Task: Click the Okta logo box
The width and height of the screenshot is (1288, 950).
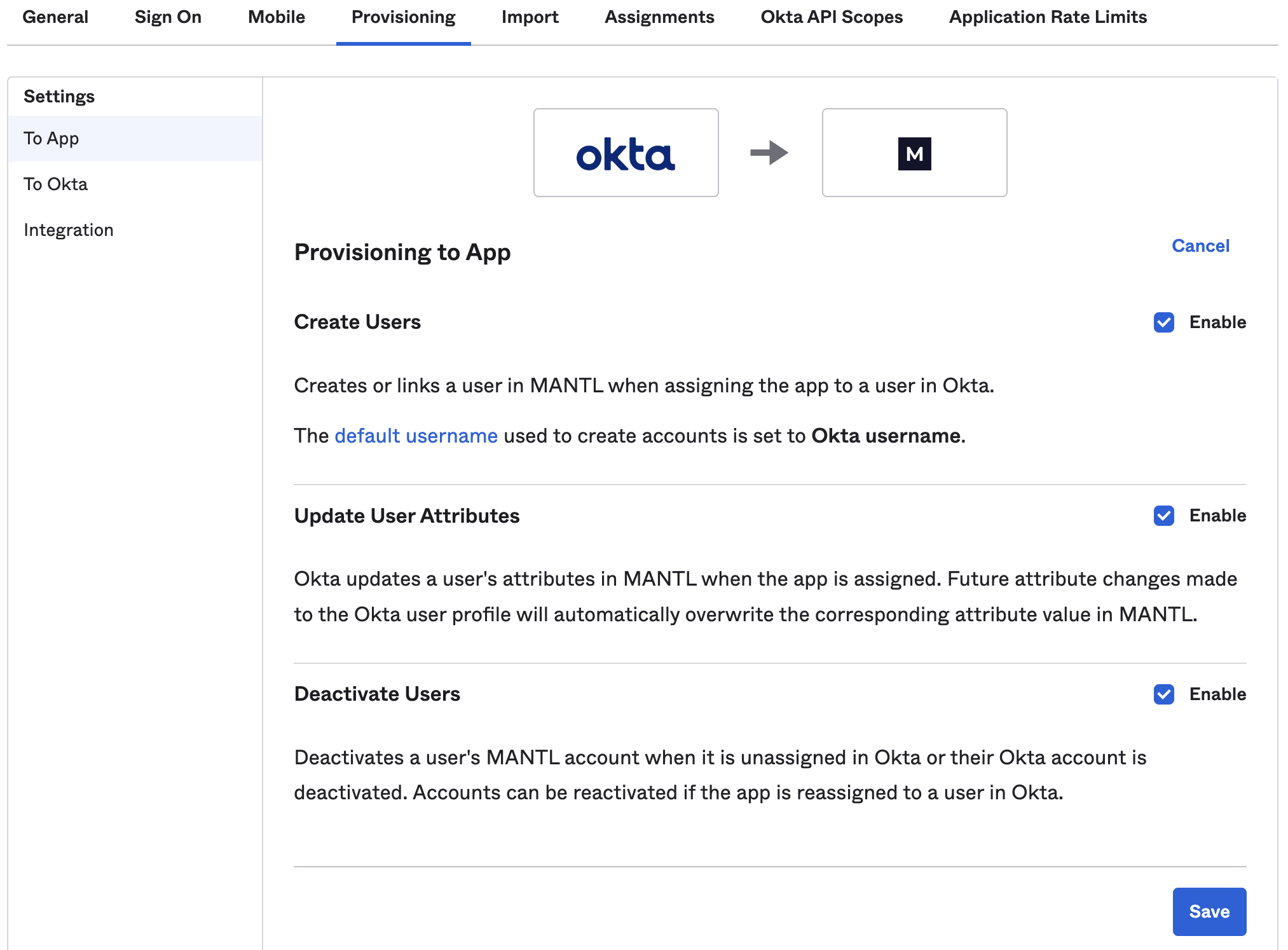Action: [x=626, y=153]
